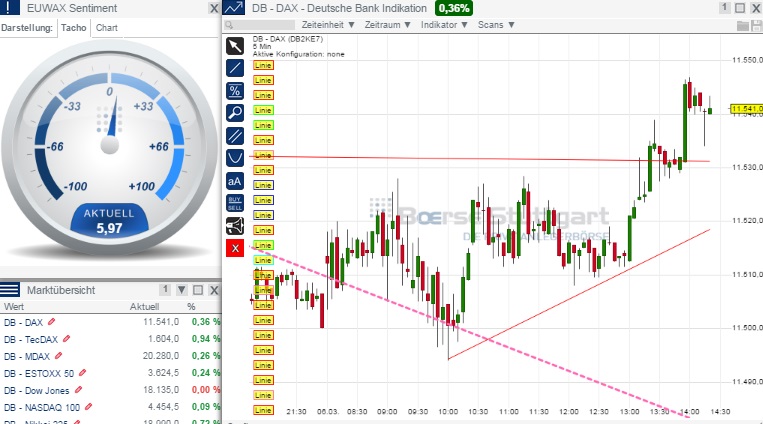
Task: Click the Aktuell value 18.135,0
Action: pos(161,390)
